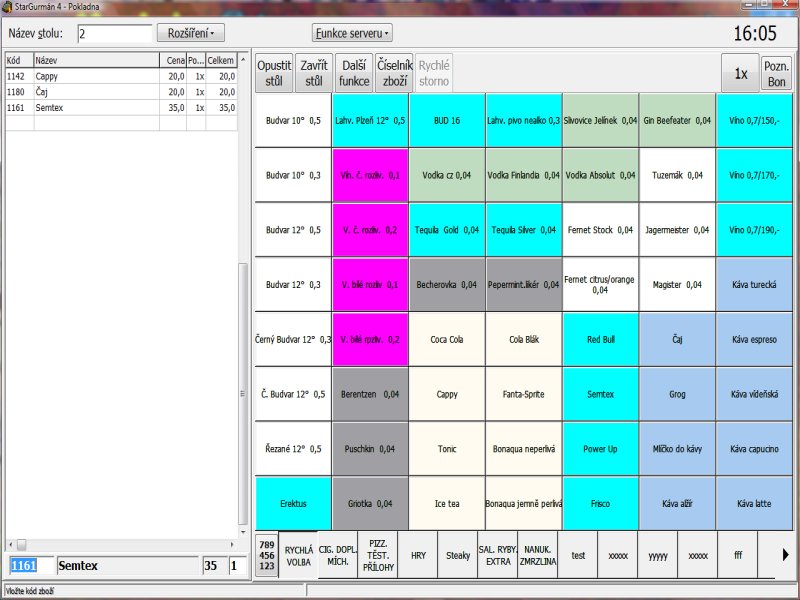
Task: Select the 1180 Čaj order row
Action: (121, 92)
